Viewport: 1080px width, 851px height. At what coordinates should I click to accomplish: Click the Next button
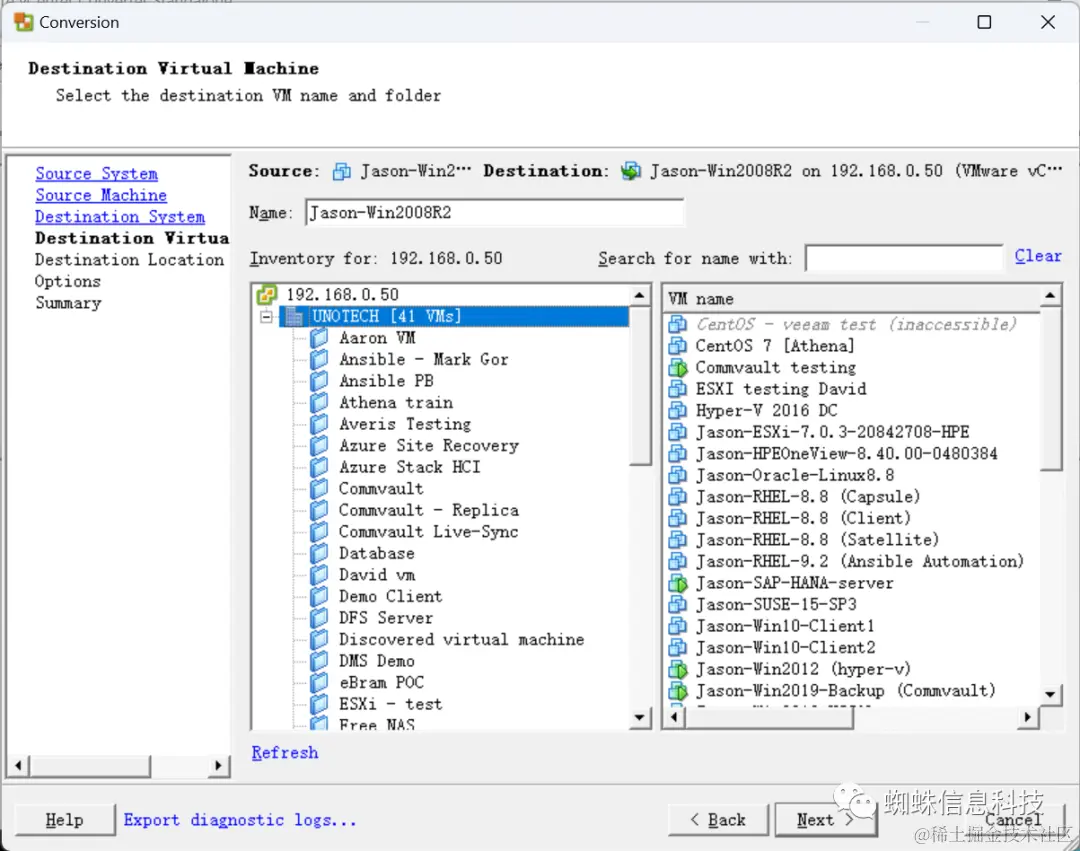point(826,820)
